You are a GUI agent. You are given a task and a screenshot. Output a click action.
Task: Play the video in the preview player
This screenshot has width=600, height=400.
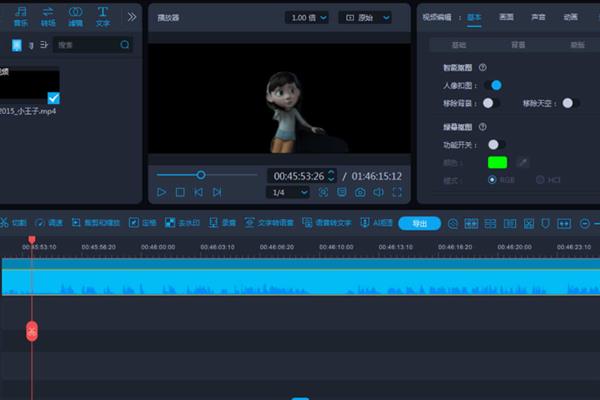[x=161, y=192]
